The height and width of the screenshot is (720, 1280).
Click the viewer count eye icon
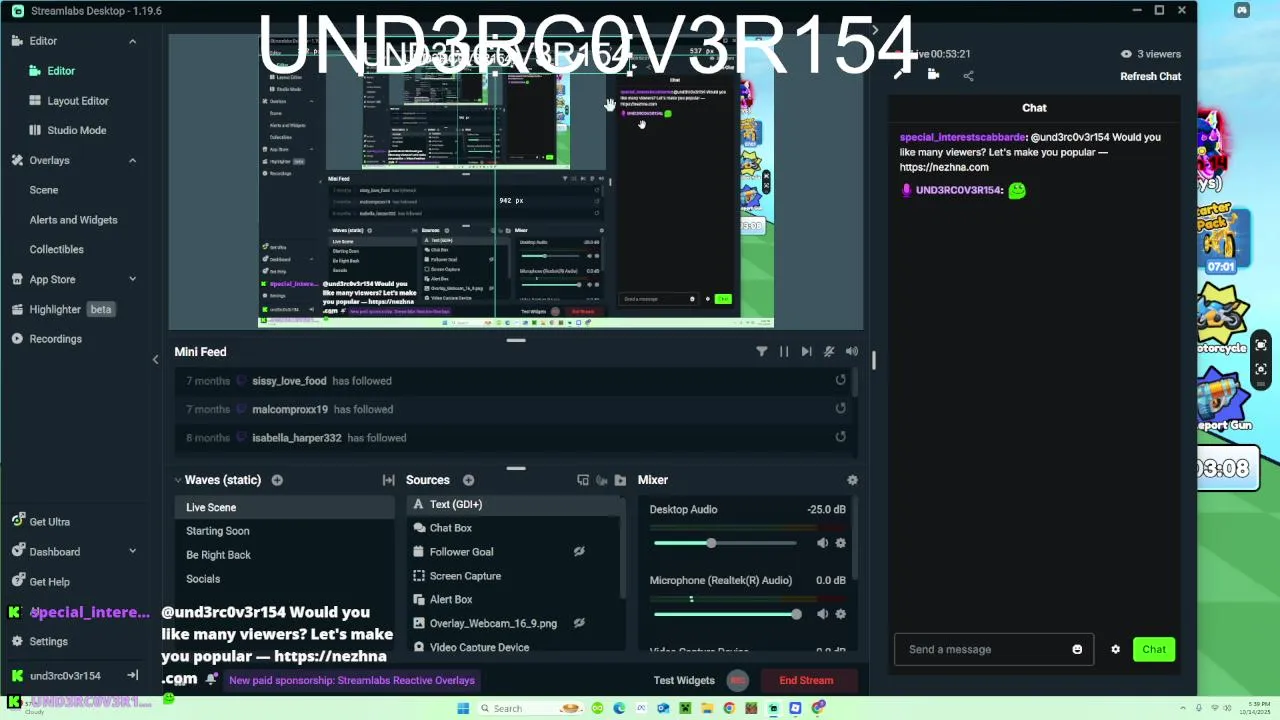coord(1126,54)
